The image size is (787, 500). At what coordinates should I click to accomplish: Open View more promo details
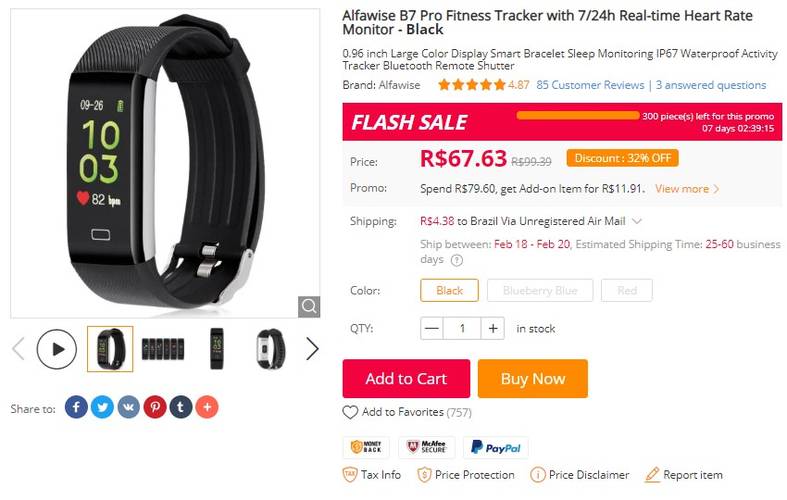687,189
